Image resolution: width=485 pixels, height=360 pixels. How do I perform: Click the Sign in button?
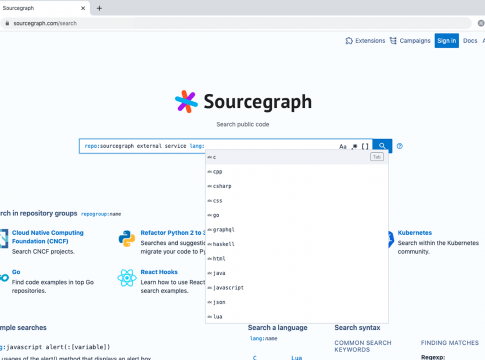(x=447, y=41)
